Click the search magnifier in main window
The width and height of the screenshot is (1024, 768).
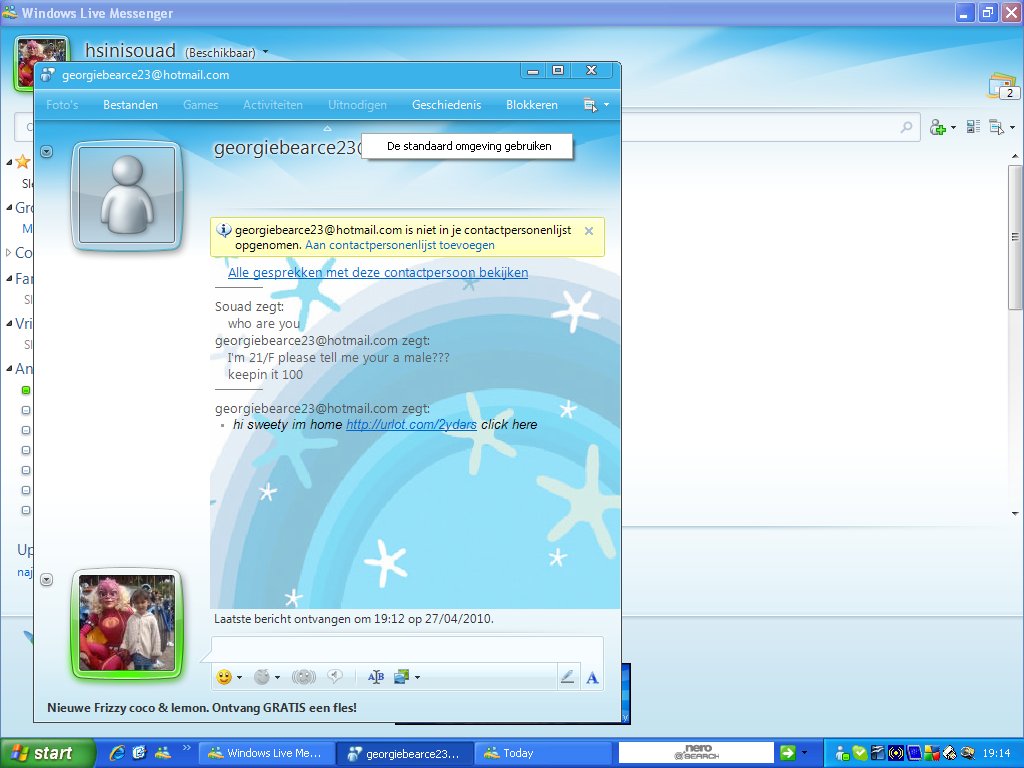coord(906,127)
